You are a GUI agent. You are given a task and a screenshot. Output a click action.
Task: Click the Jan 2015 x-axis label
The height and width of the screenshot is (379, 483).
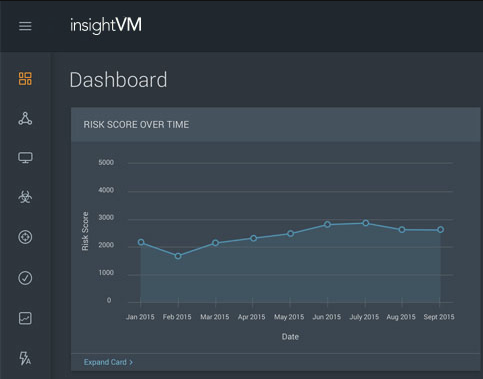pyautogui.click(x=140, y=317)
